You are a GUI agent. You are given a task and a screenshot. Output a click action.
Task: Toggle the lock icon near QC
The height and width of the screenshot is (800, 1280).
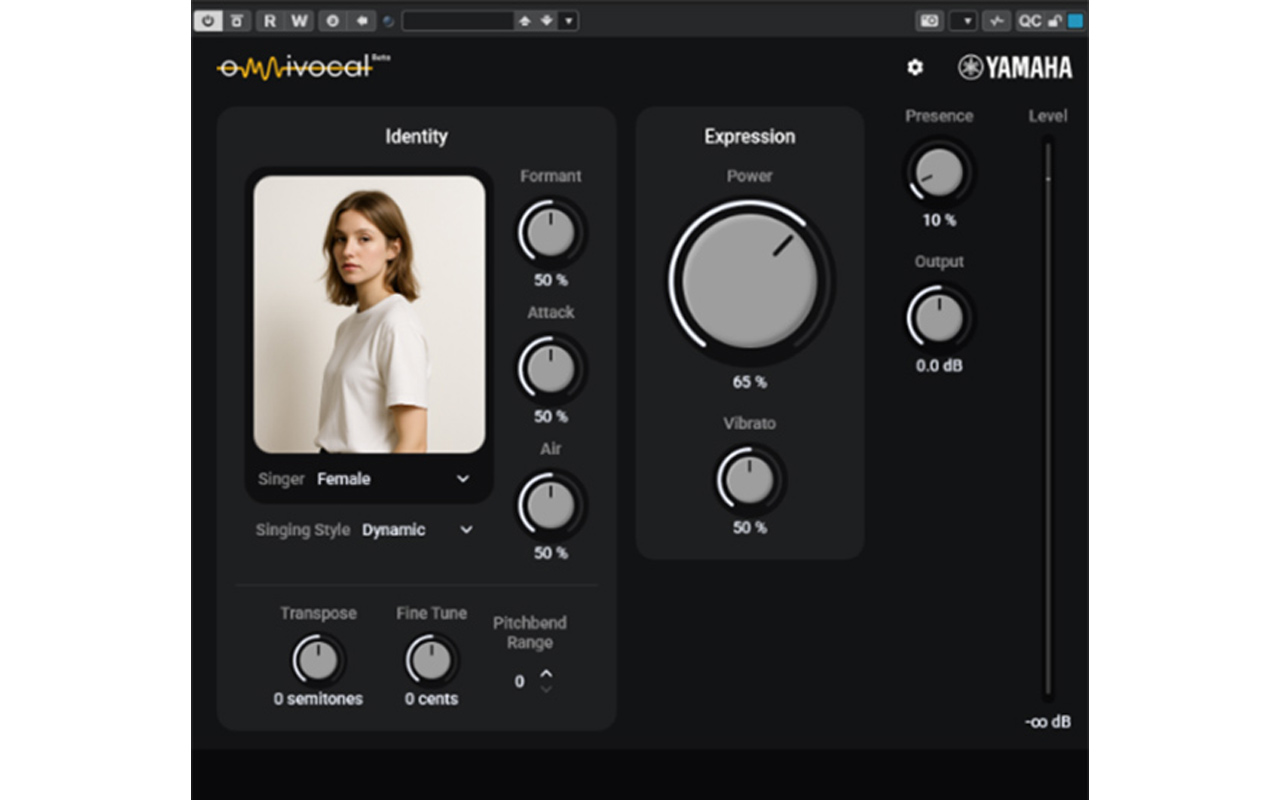coord(1054,20)
